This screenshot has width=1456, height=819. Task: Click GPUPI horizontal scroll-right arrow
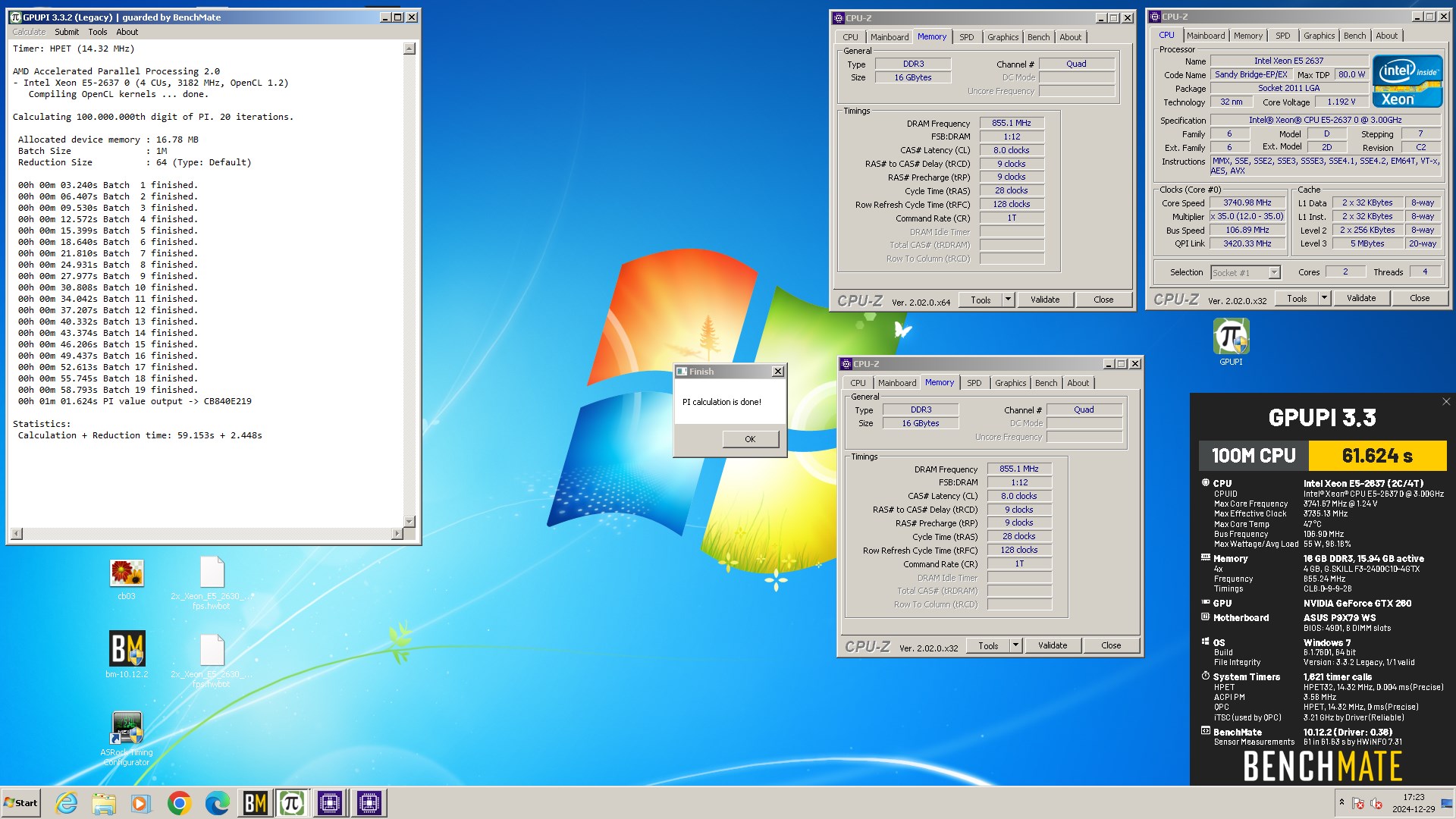(x=397, y=534)
